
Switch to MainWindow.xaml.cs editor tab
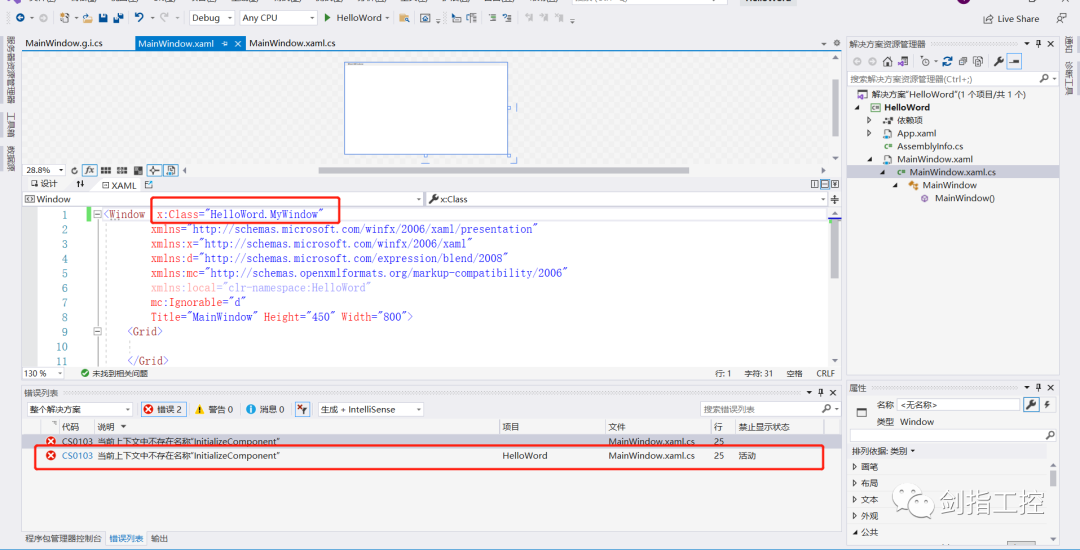click(x=292, y=43)
